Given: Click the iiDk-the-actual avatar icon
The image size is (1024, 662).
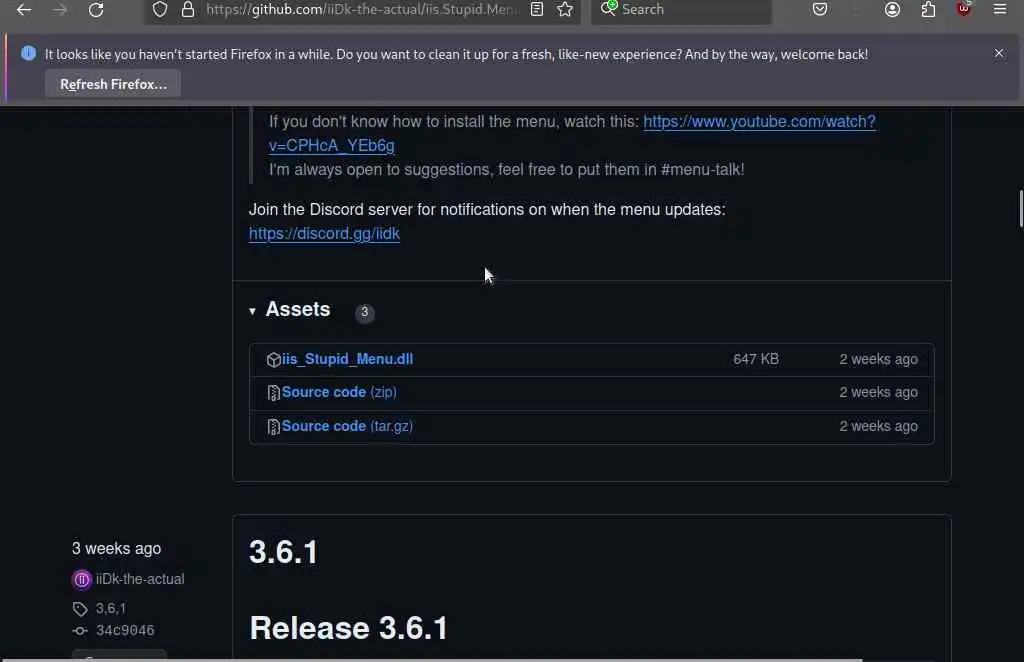Looking at the screenshot, I should tap(82, 579).
